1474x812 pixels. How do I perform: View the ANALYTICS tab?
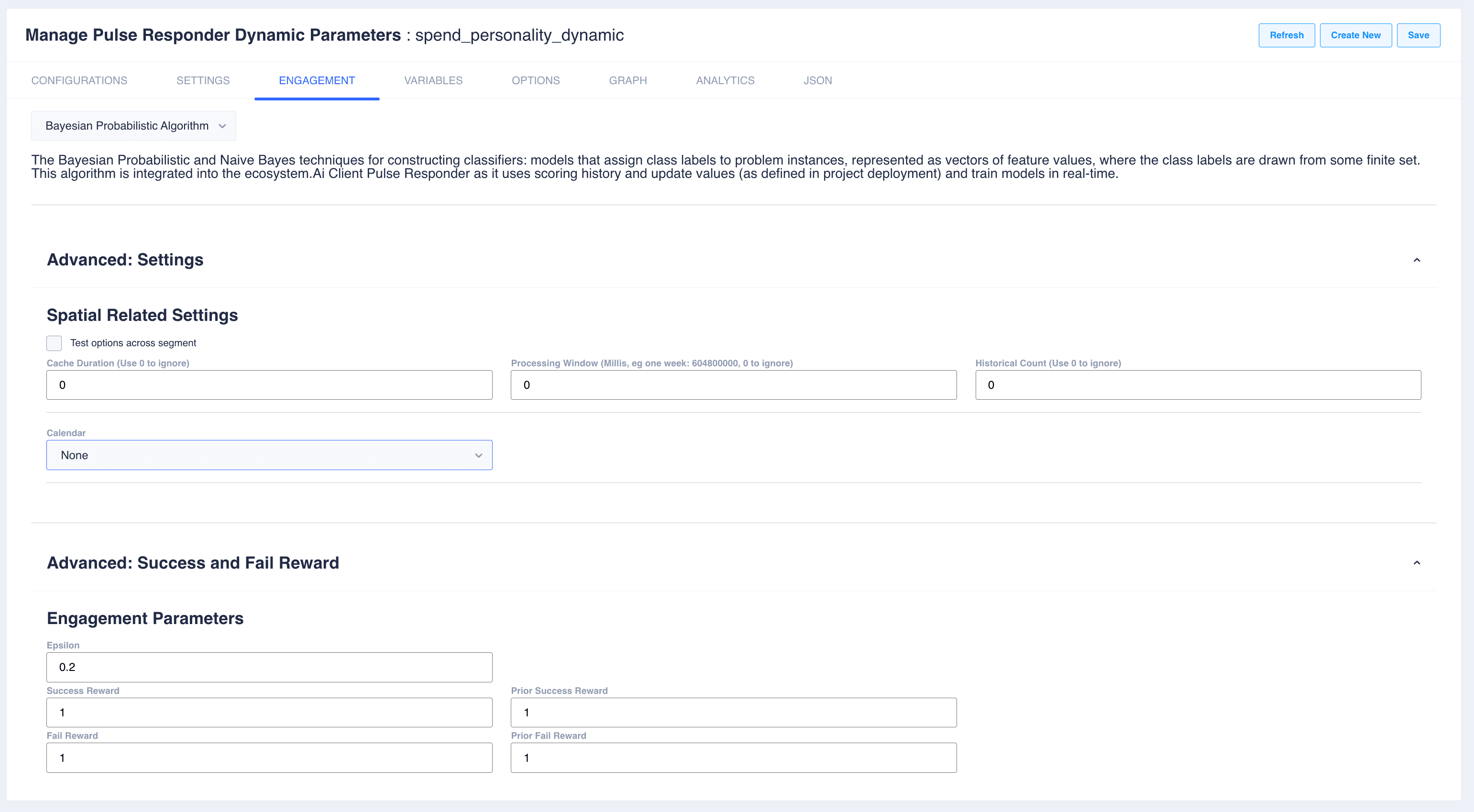click(x=725, y=81)
